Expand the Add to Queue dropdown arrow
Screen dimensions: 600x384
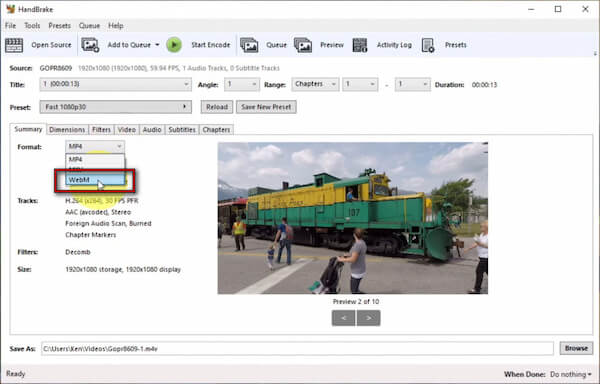pos(157,45)
